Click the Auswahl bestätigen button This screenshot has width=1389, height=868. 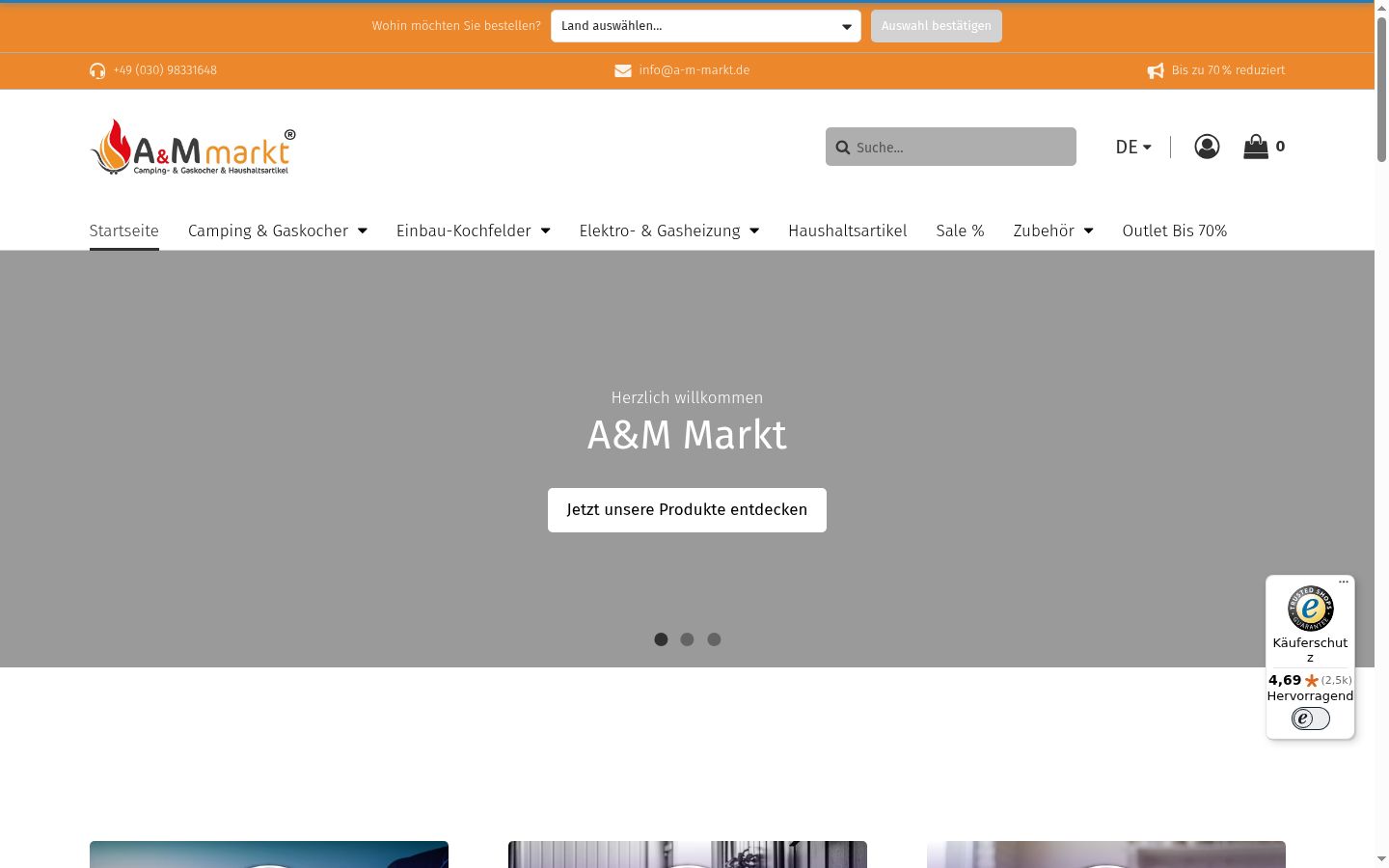coord(937,26)
